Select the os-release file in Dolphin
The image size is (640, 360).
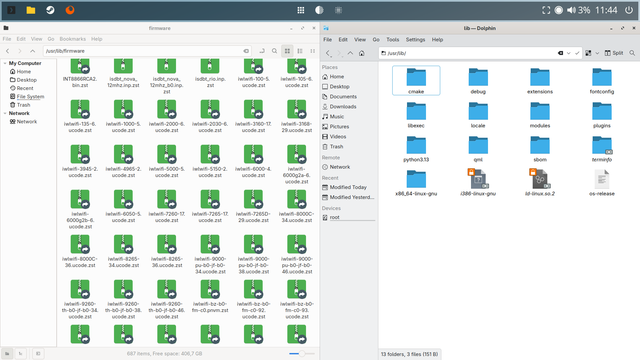[x=602, y=182]
